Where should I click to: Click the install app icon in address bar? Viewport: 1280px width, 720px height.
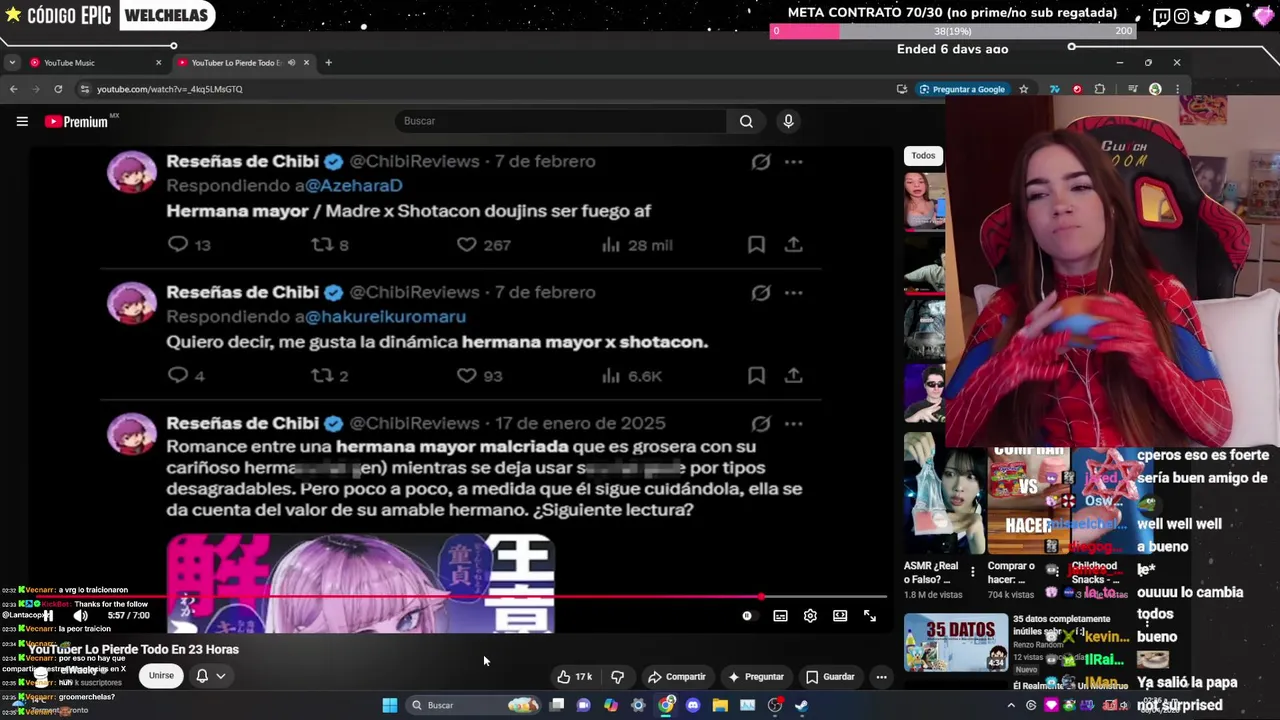[x=902, y=89]
